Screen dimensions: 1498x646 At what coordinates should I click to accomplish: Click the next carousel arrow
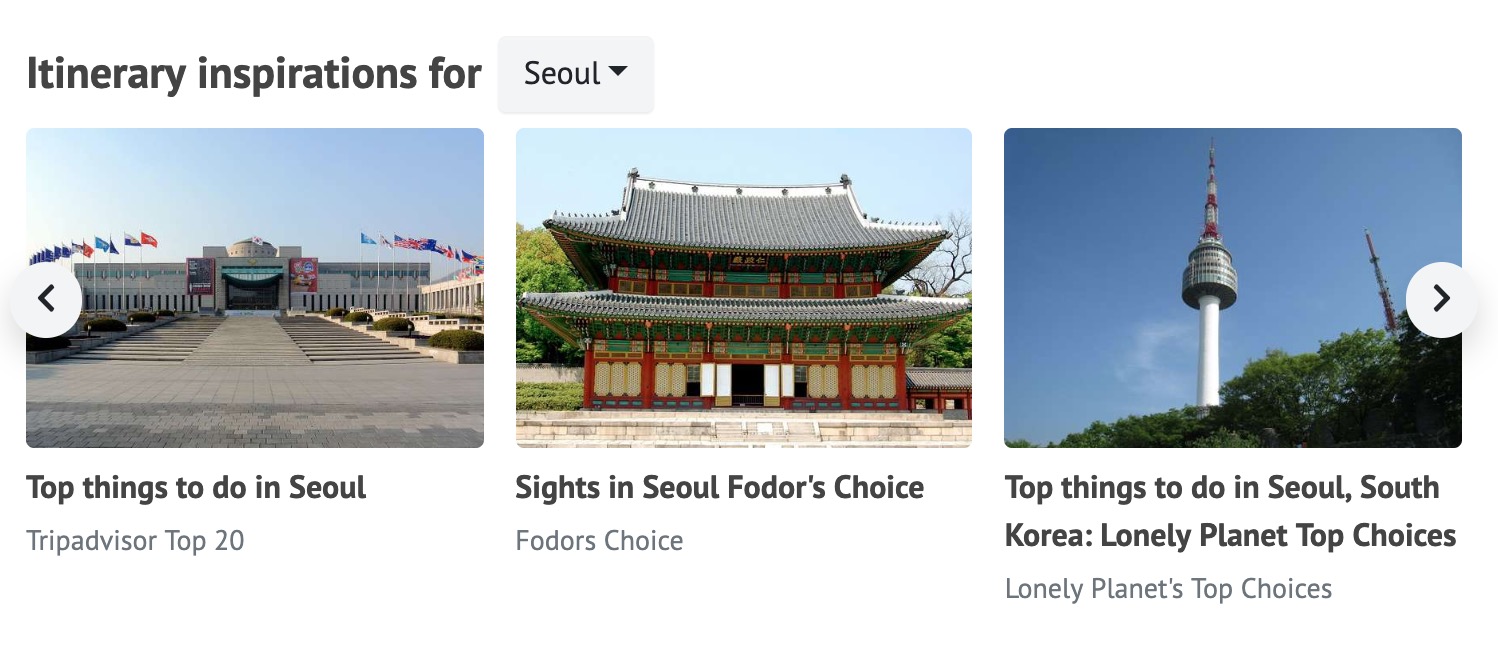point(1440,298)
